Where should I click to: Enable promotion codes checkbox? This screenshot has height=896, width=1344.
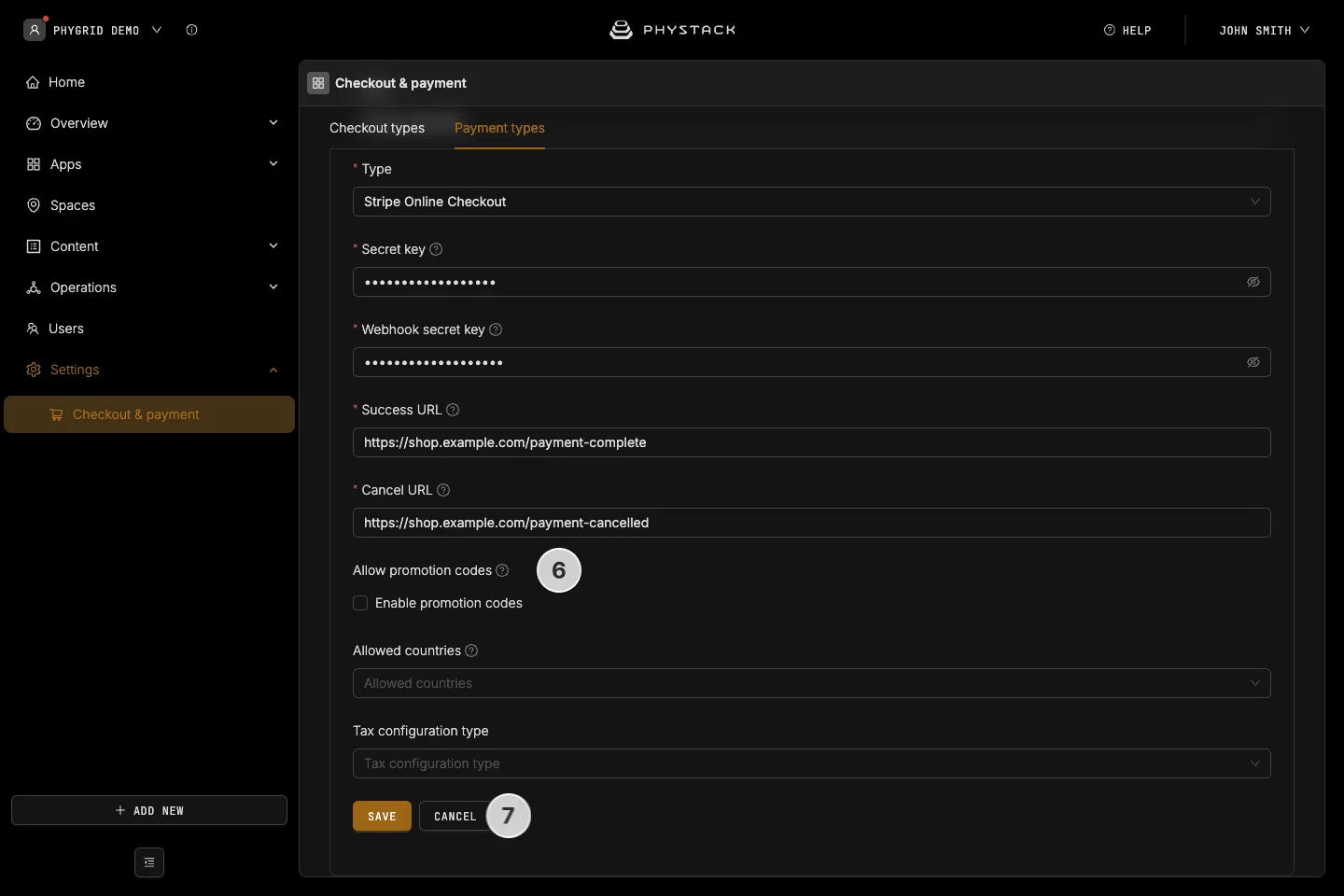(x=360, y=603)
